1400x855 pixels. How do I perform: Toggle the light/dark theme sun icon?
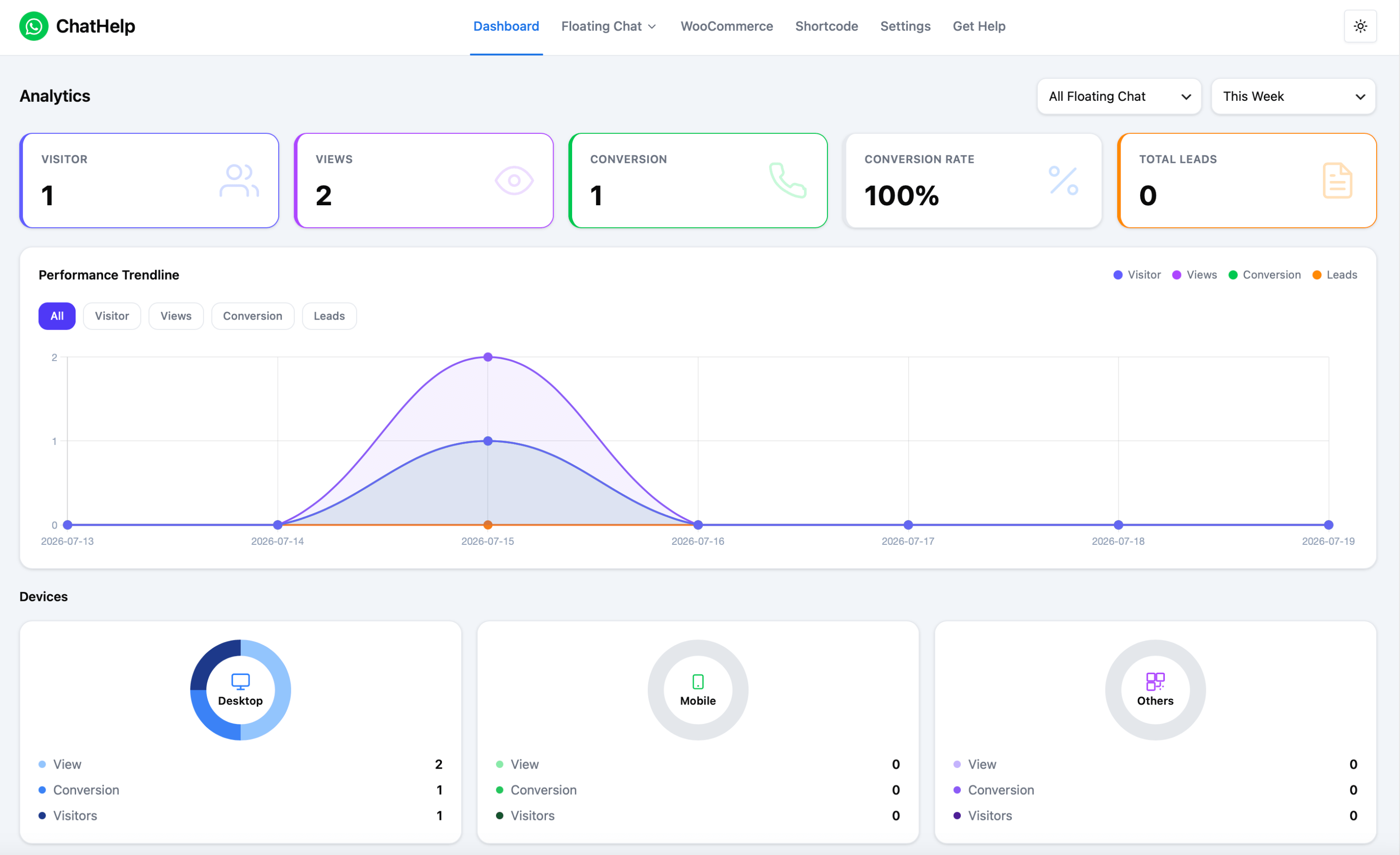pyautogui.click(x=1360, y=26)
